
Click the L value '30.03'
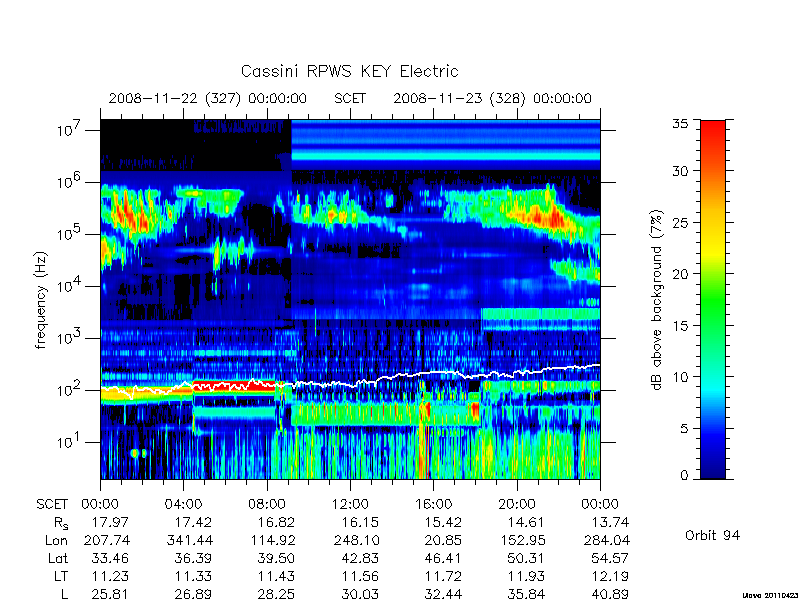tap(360, 594)
